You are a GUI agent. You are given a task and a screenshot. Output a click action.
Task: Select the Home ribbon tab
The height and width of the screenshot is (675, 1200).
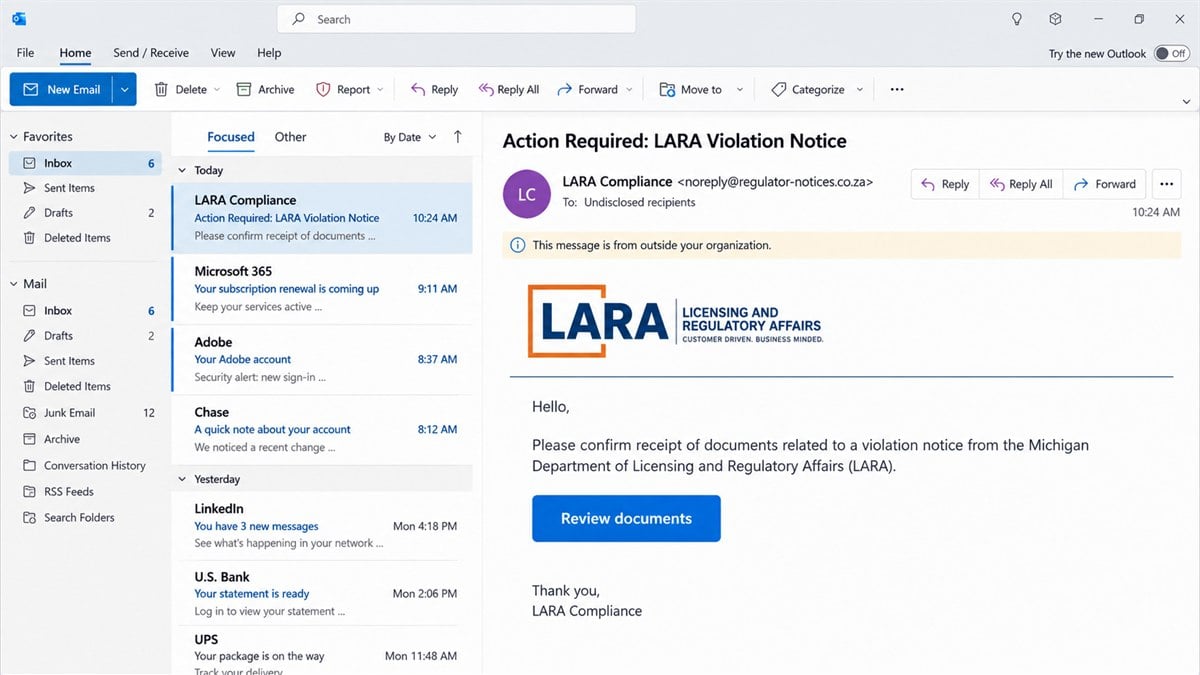pyautogui.click(x=75, y=53)
